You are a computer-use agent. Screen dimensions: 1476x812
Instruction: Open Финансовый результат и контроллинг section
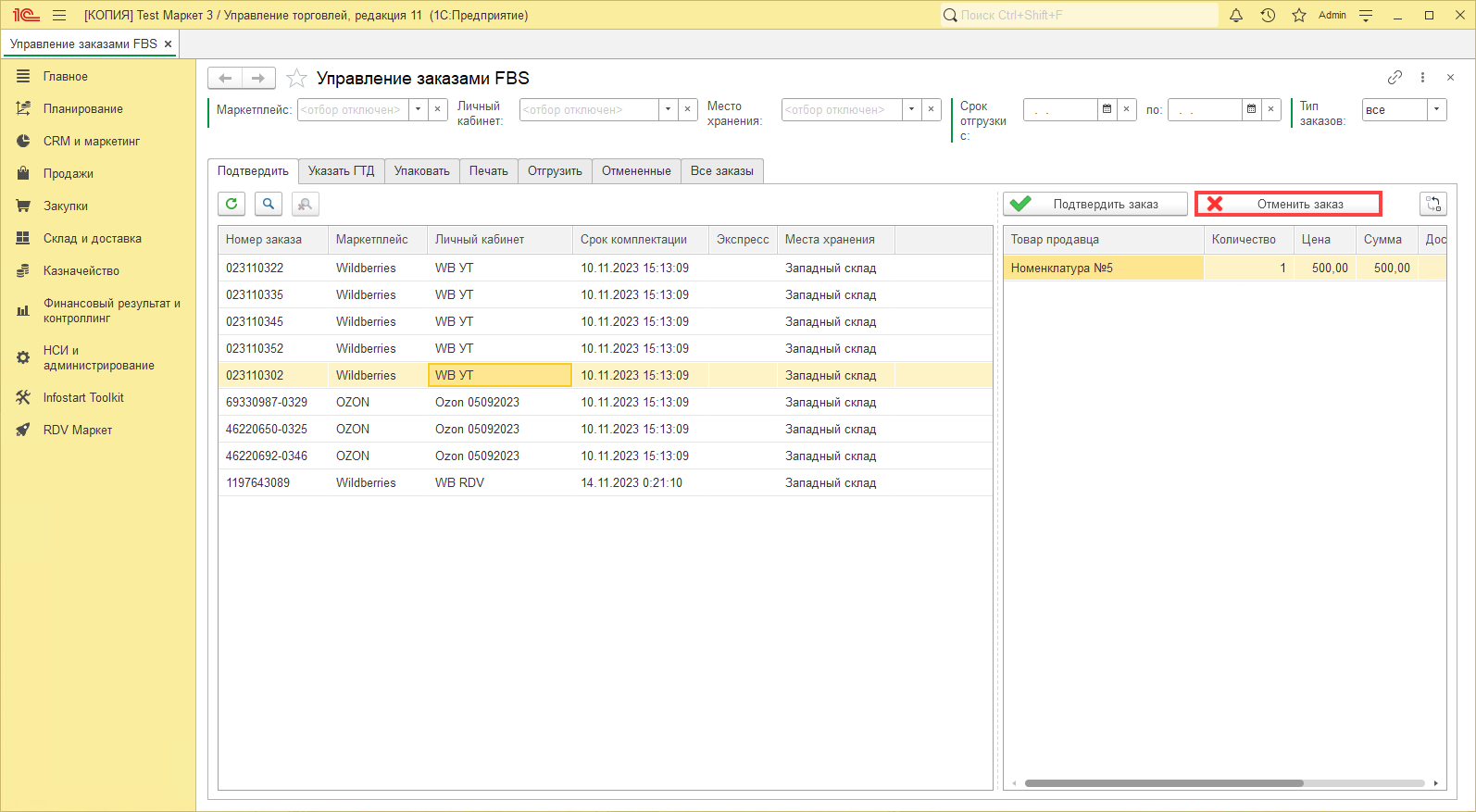click(98, 311)
